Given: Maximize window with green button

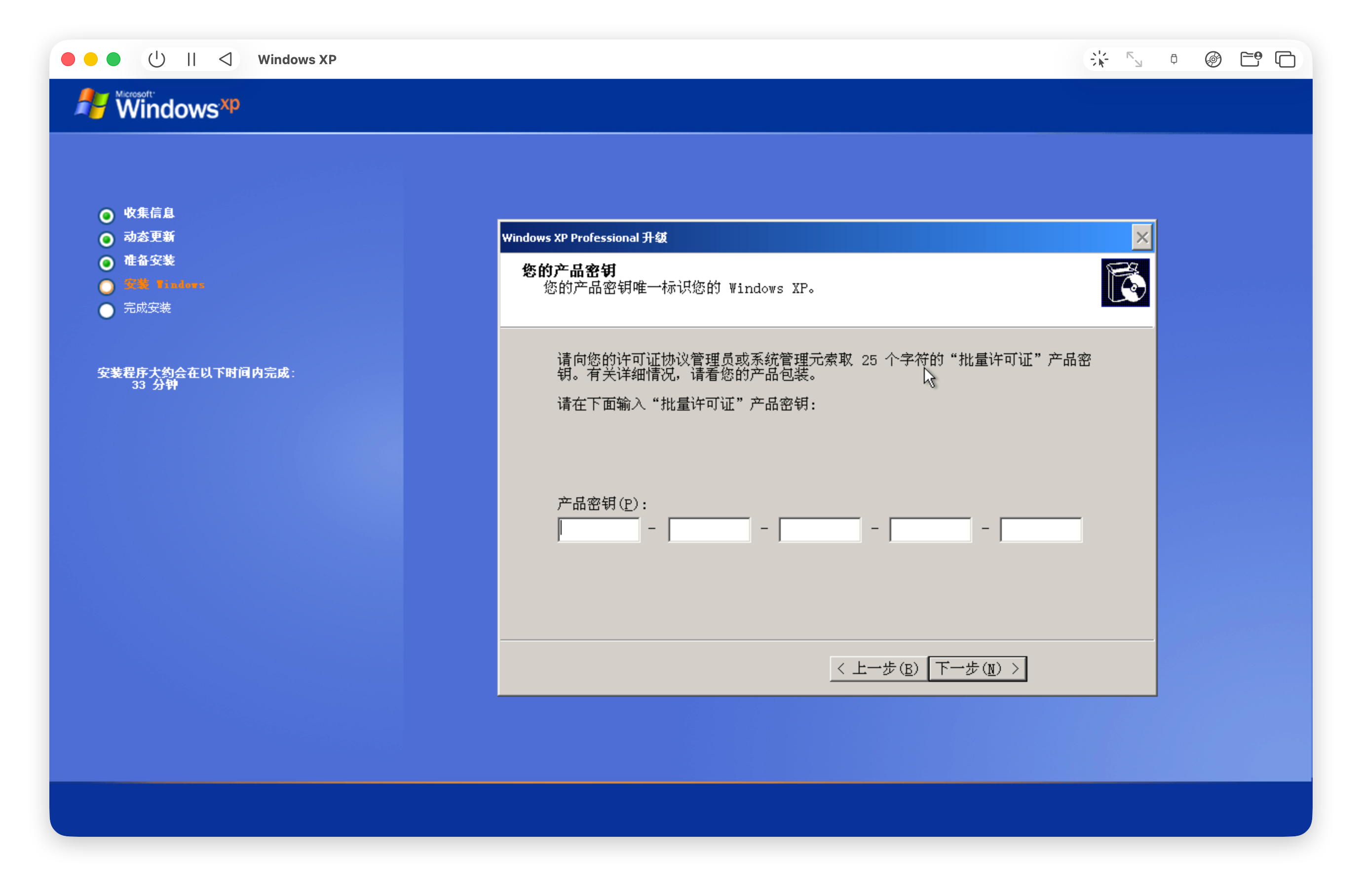Looking at the screenshot, I should click(x=113, y=60).
